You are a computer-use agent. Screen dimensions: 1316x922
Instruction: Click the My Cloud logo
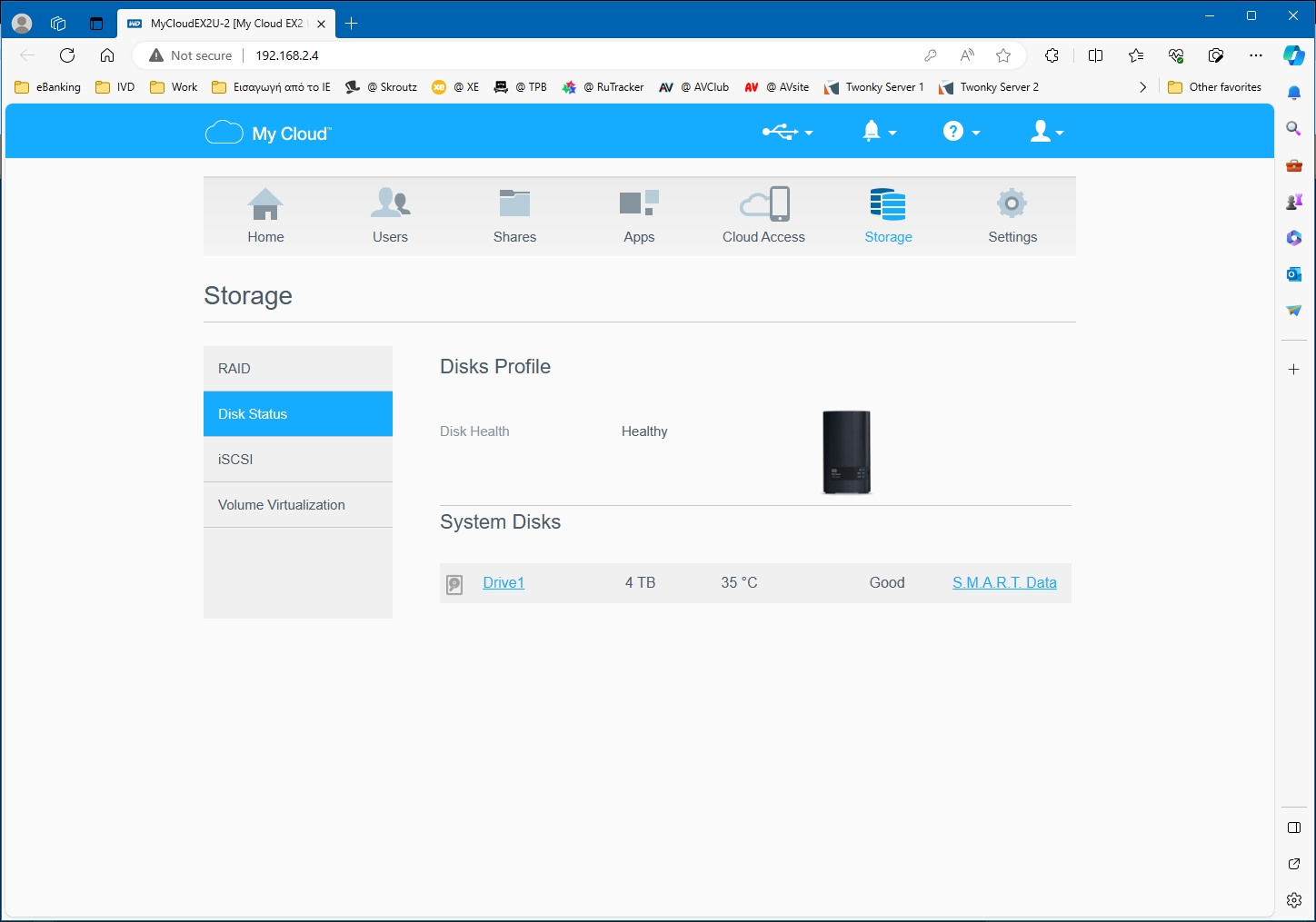pyautogui.click(x=269, y=134)
